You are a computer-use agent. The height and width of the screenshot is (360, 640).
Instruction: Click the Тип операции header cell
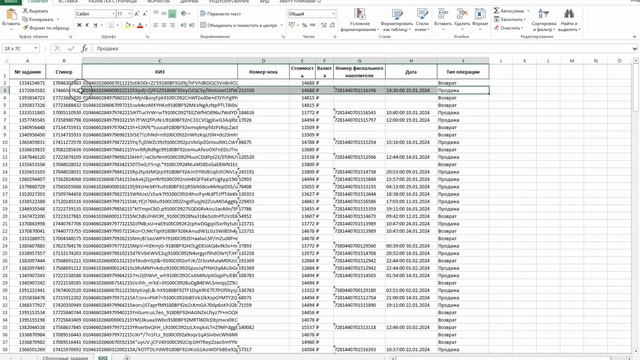click(x=463, y=72)
